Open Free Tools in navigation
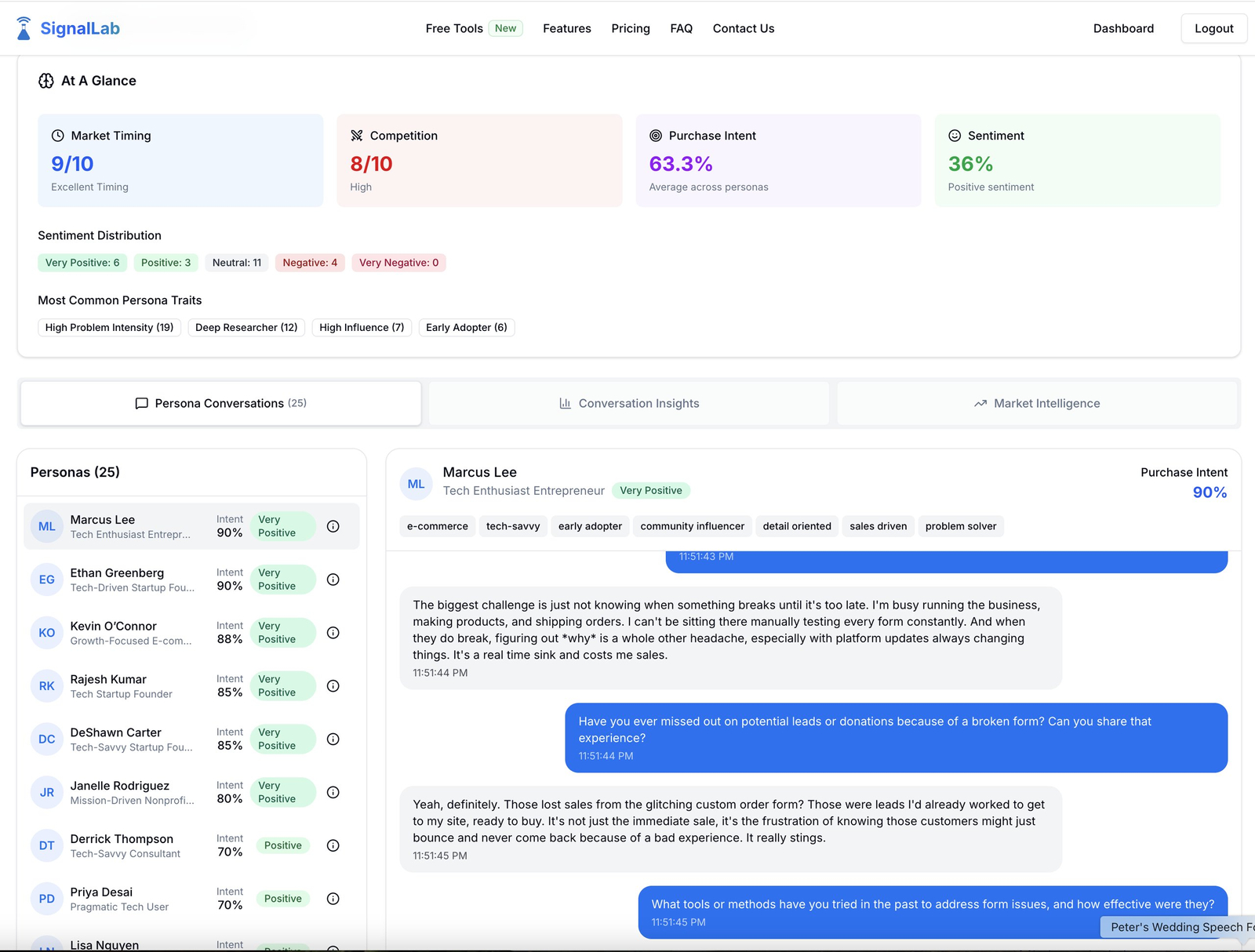This screenshot has width=1255, height=952. pos(454,28)
